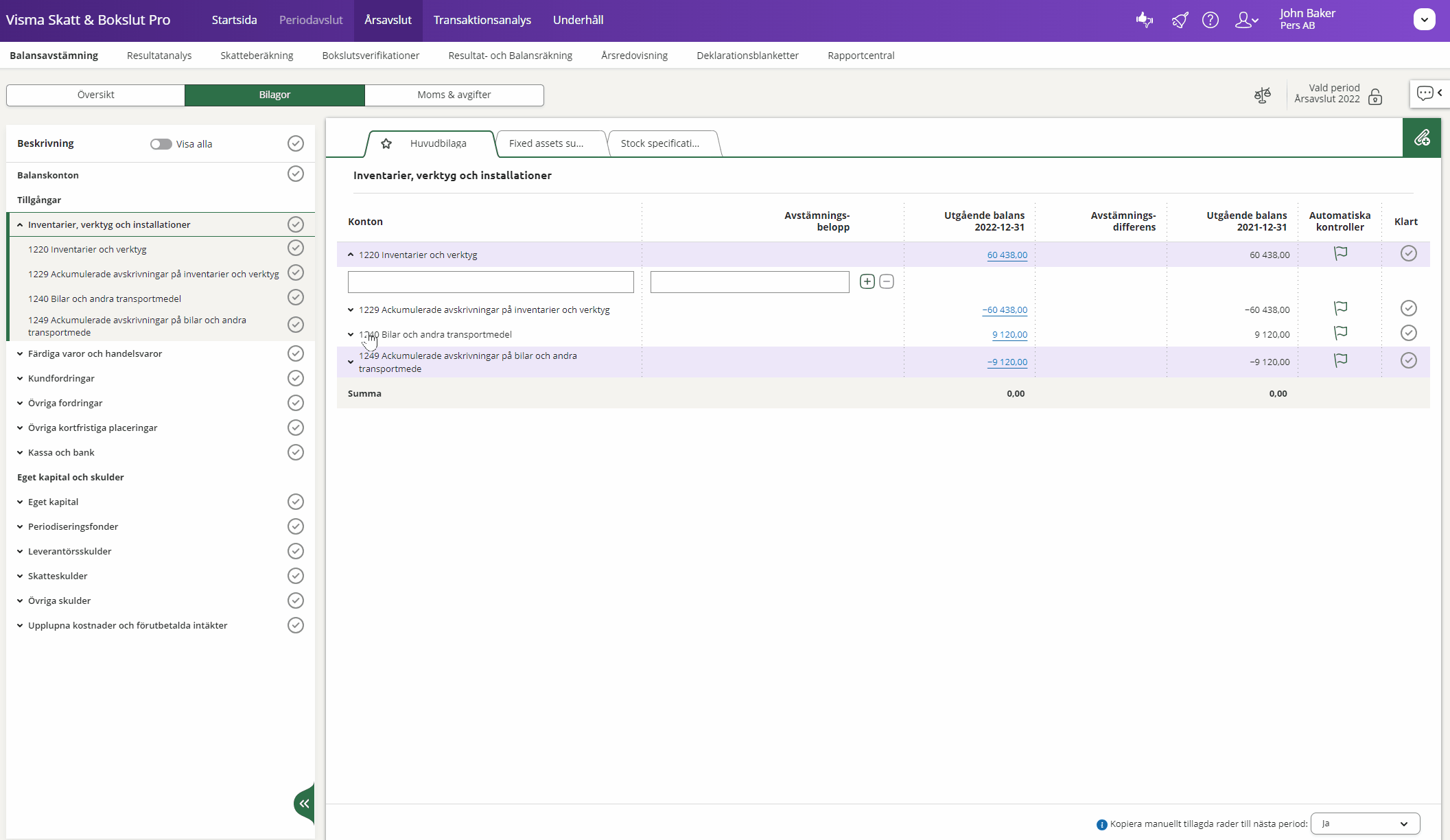Check Kundfordringar complete circle in sidebar
1450x840 pixels.
coord(295,378)
